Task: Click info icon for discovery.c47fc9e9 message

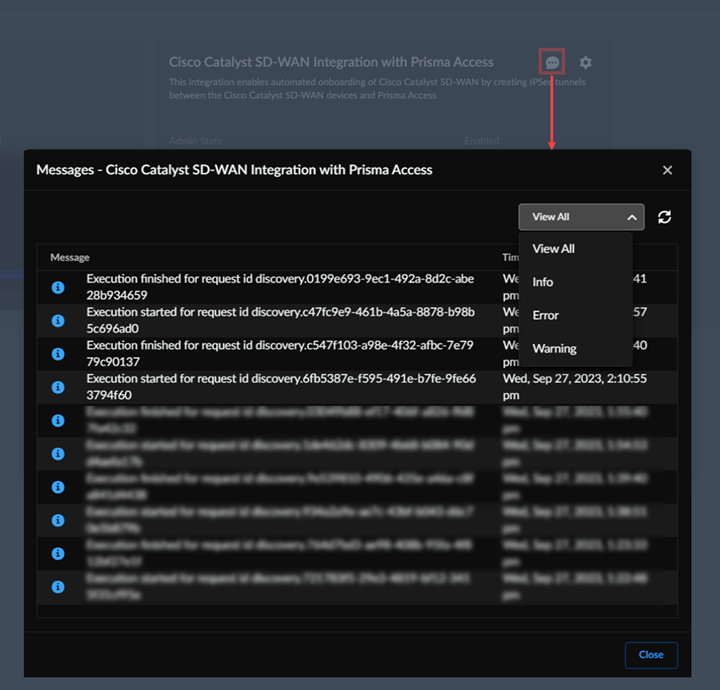Action: click(58, 320)
